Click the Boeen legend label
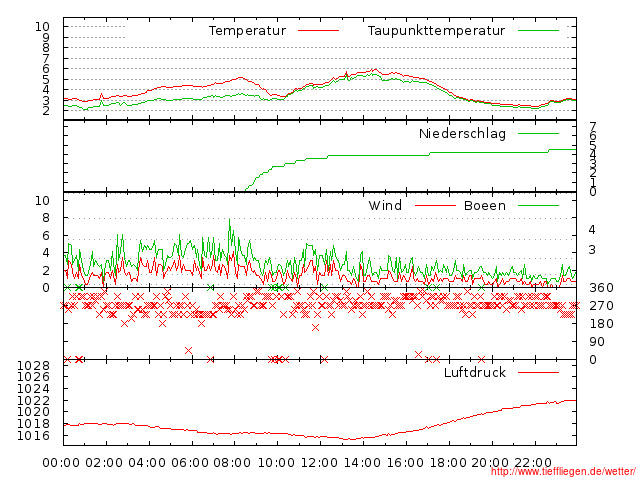The height and width of the screenshot is (480, 640). point(484,205)
